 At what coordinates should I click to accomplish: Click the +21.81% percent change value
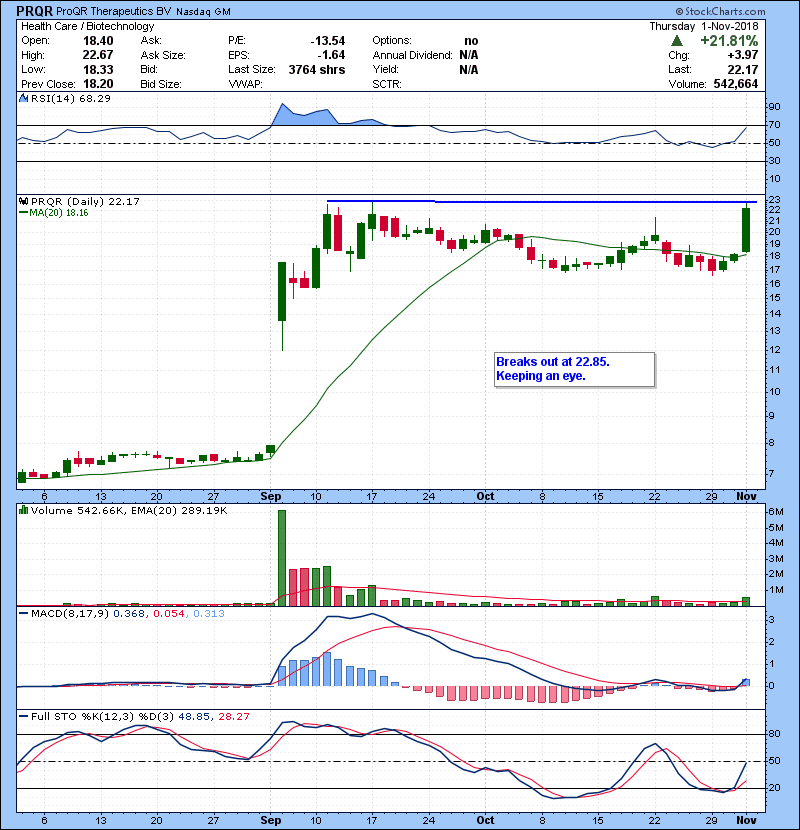pos(729,41)
